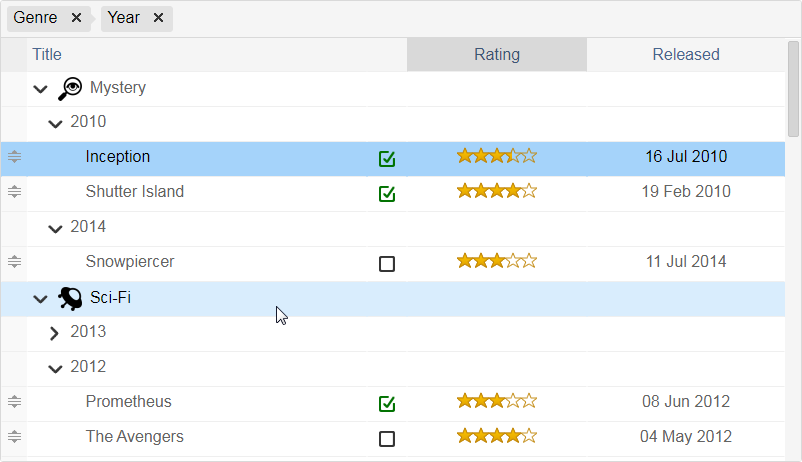Check The Avengers checkbox
Screen dimensions: 802x462
[x=387, y=438]
